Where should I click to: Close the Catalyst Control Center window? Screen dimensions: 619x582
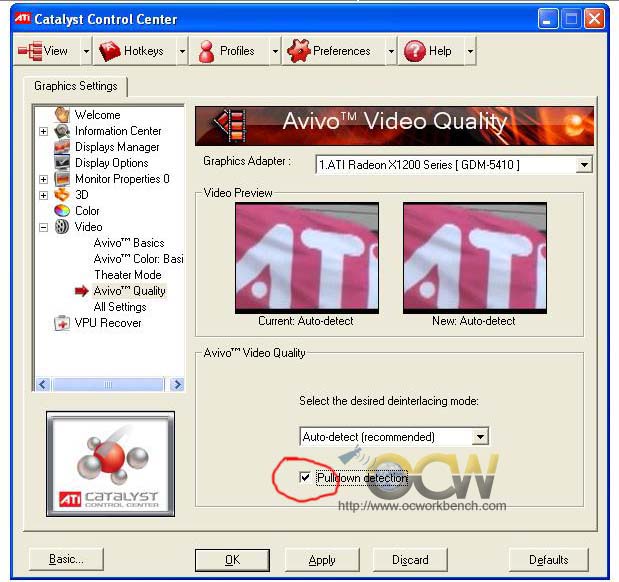pyautogui.click(x=594, y=19)
